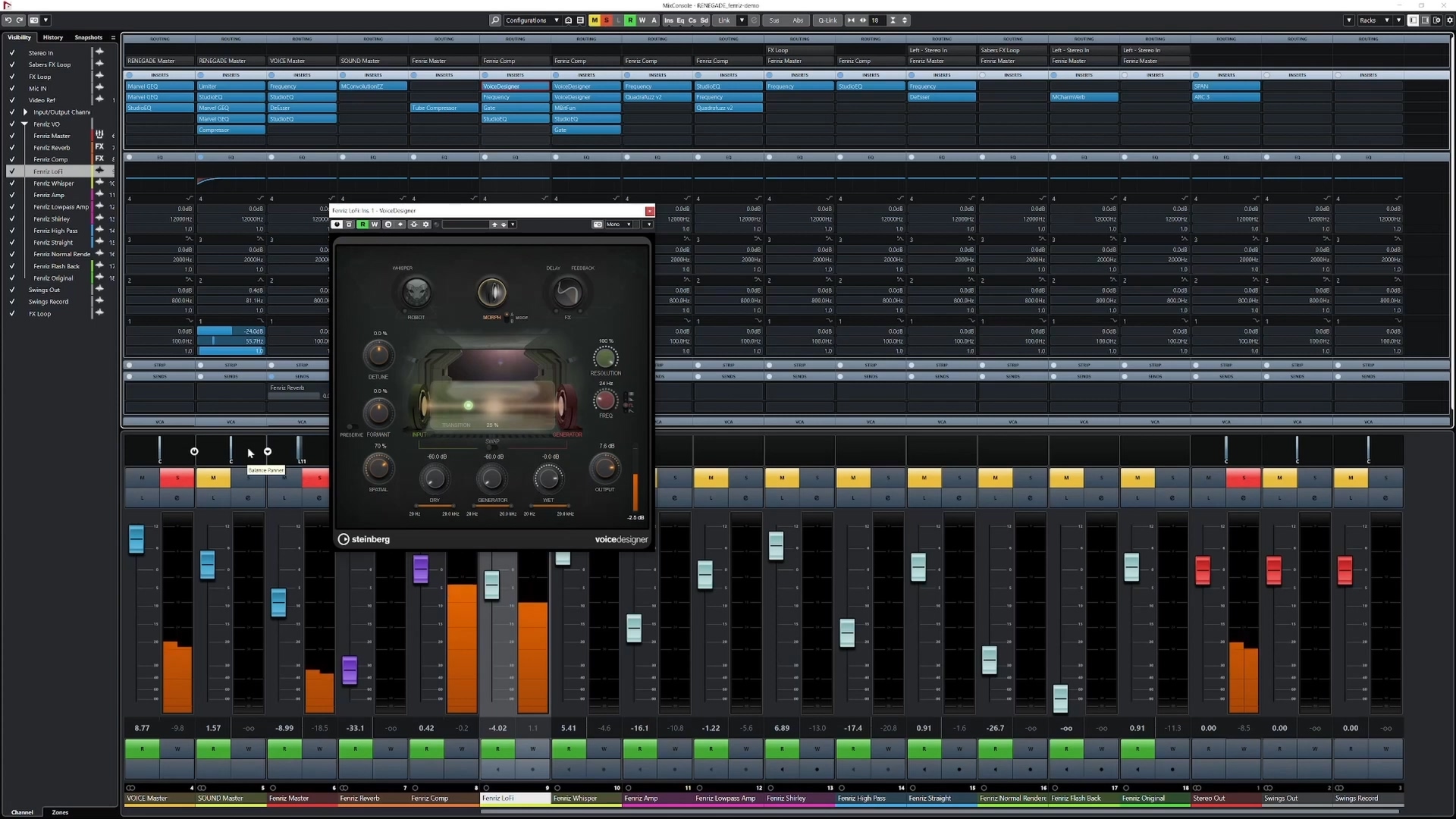The width and height of the screenshot is (1456, 819).
Task: Click the Fenriz LoFi channel name label
Action: tap(515, 799)
